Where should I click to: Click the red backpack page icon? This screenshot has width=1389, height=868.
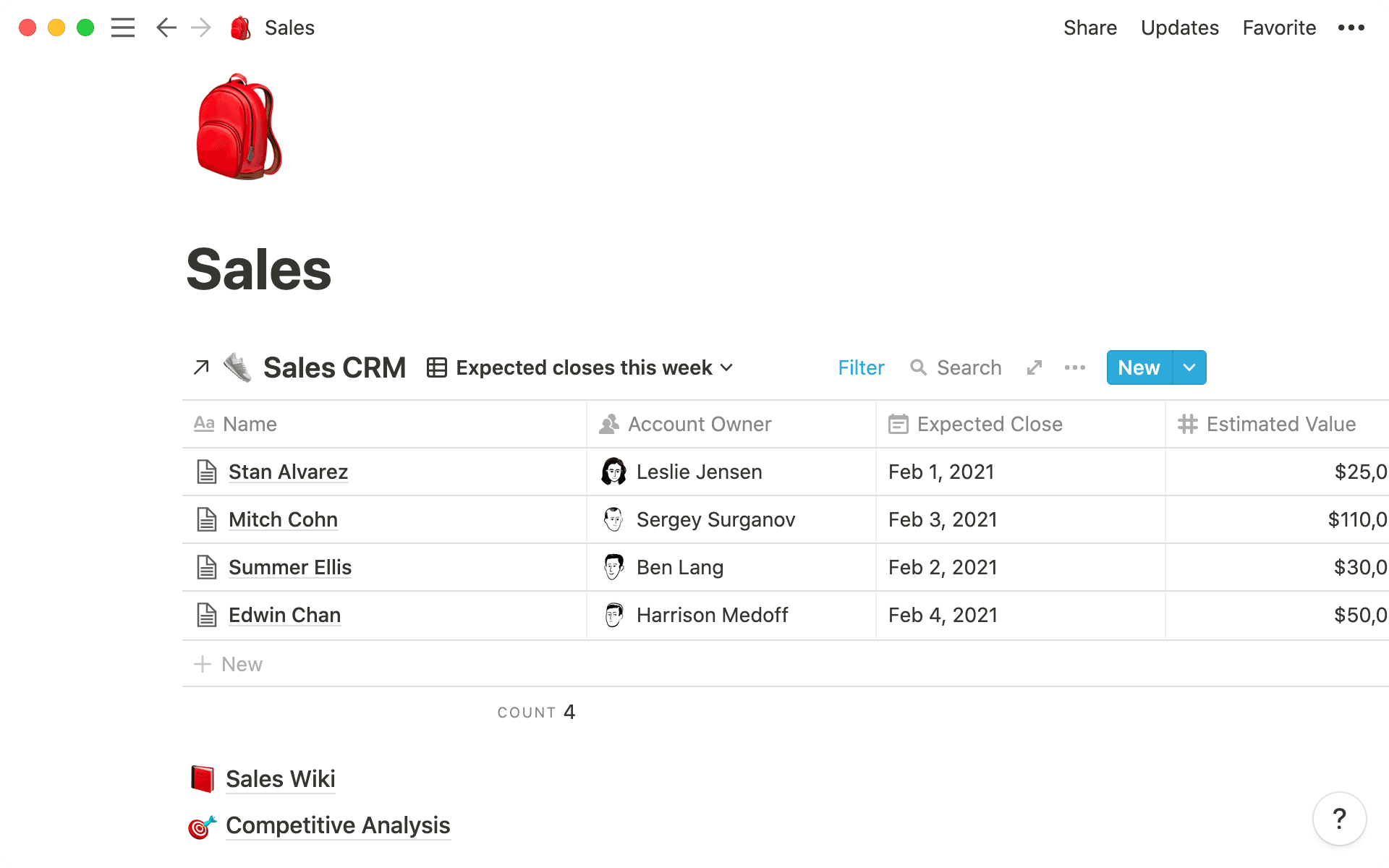tap(239, 127)
